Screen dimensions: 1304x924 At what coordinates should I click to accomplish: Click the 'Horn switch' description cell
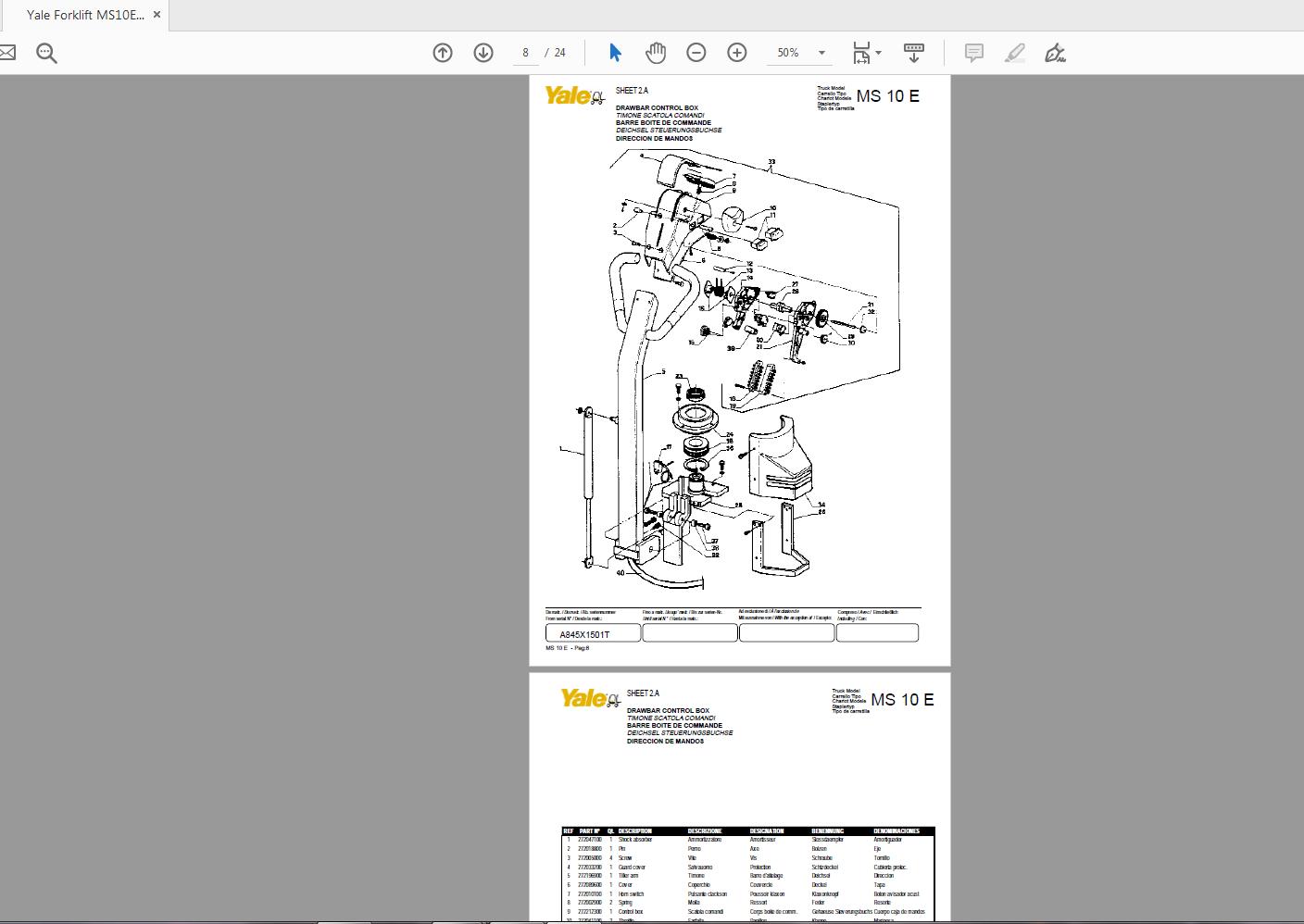[631, 894]
